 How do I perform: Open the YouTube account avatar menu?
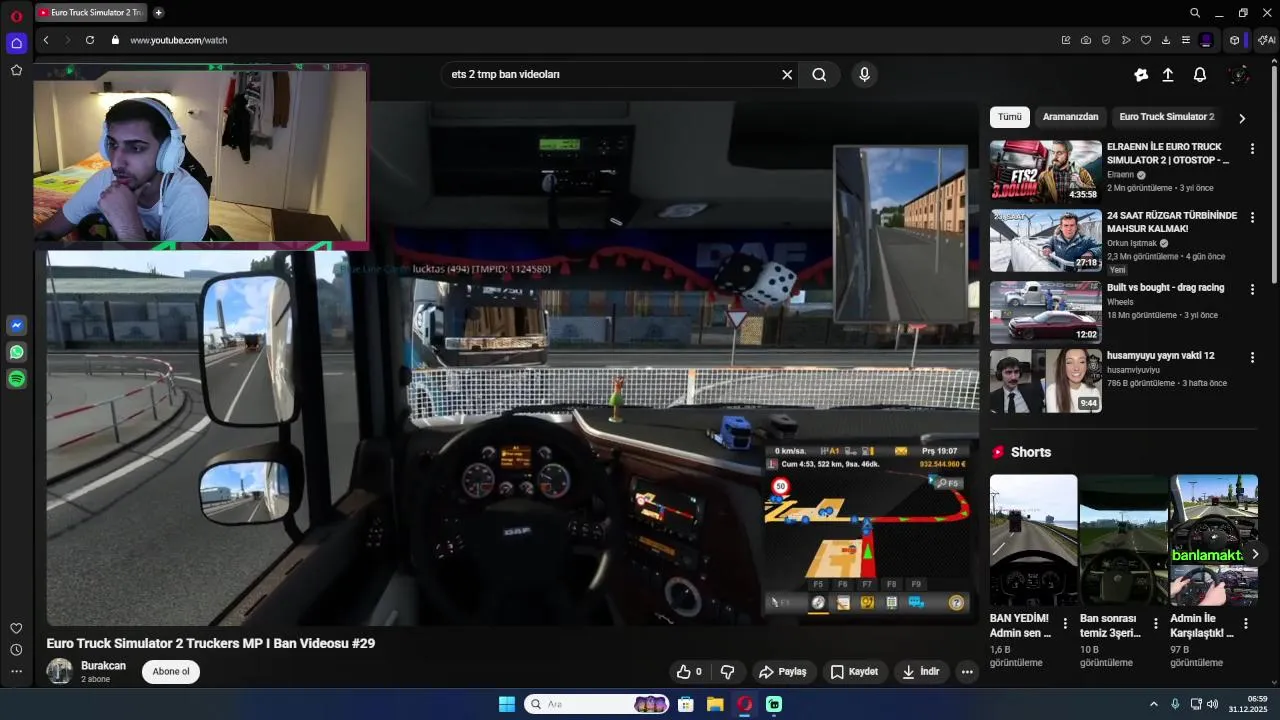(x=1239, y=74)
